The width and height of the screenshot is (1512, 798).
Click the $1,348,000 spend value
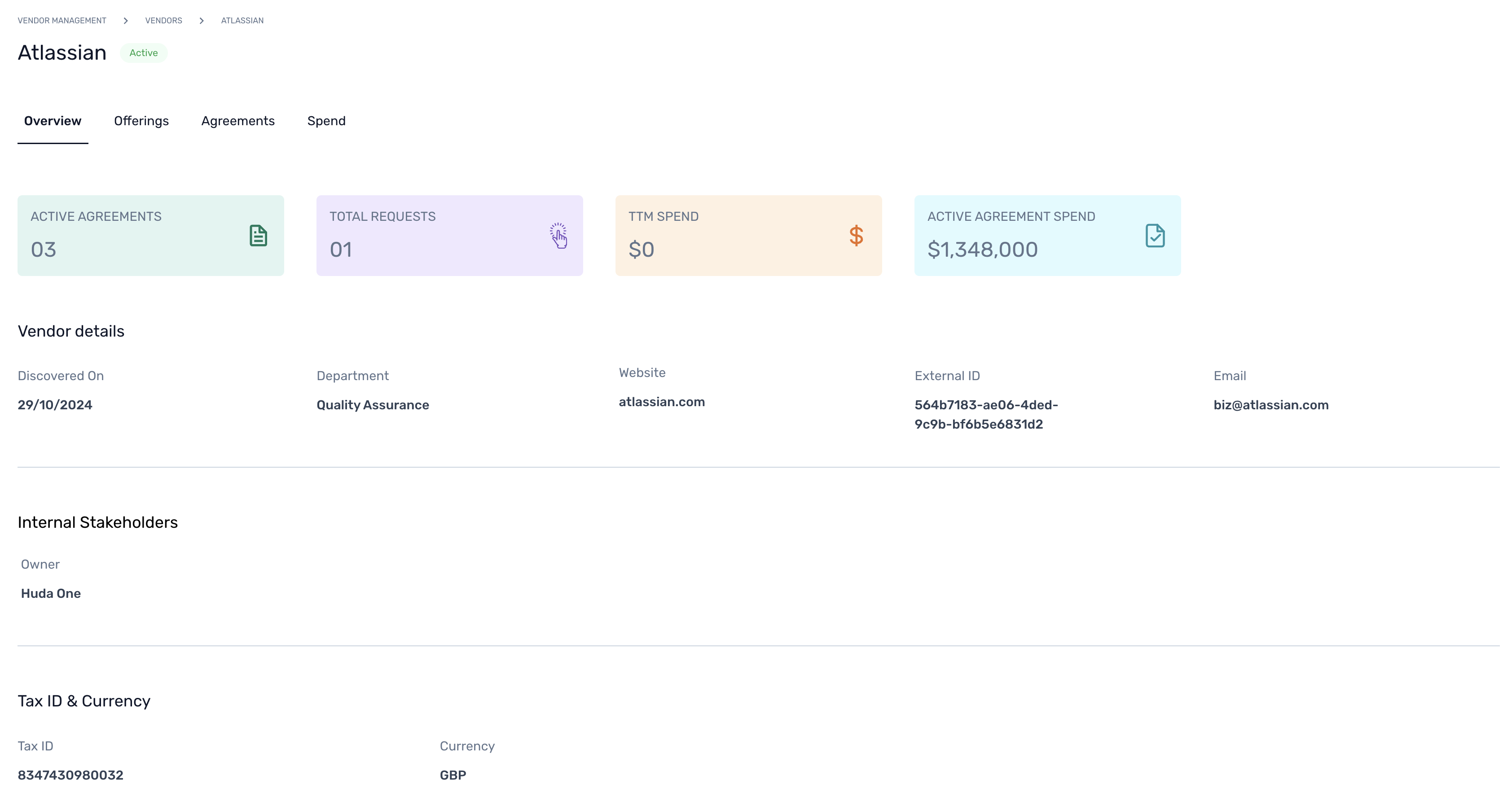[983, 250]
